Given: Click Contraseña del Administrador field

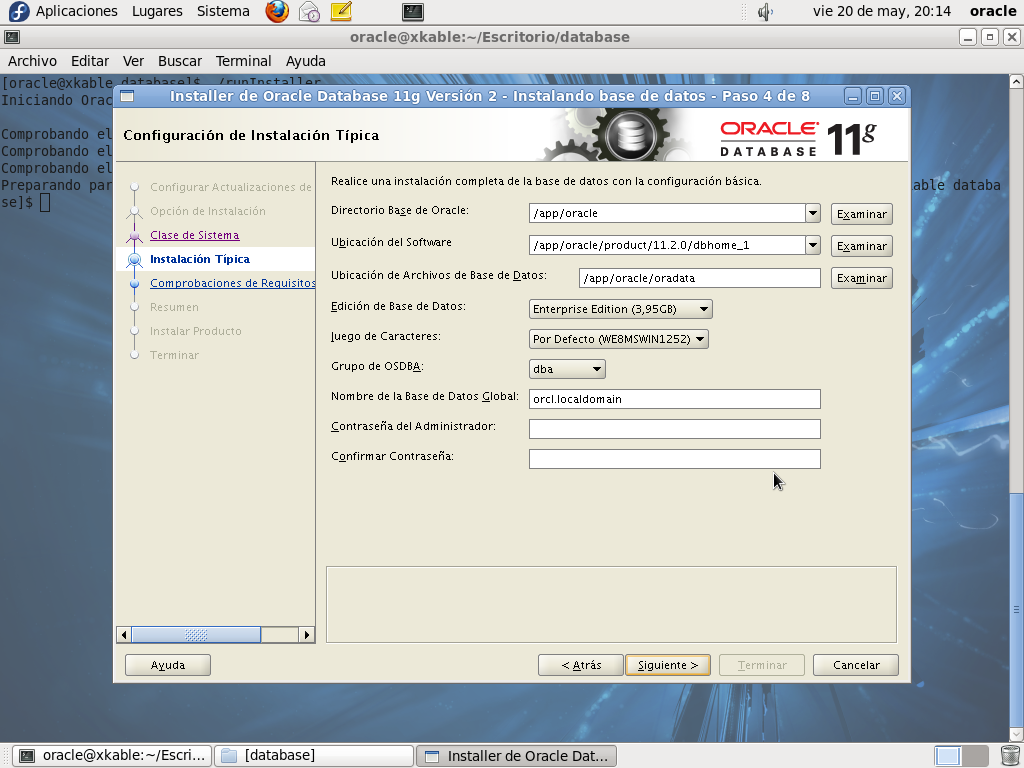Looking at the screenshot, I should click(x=675, y=429).
